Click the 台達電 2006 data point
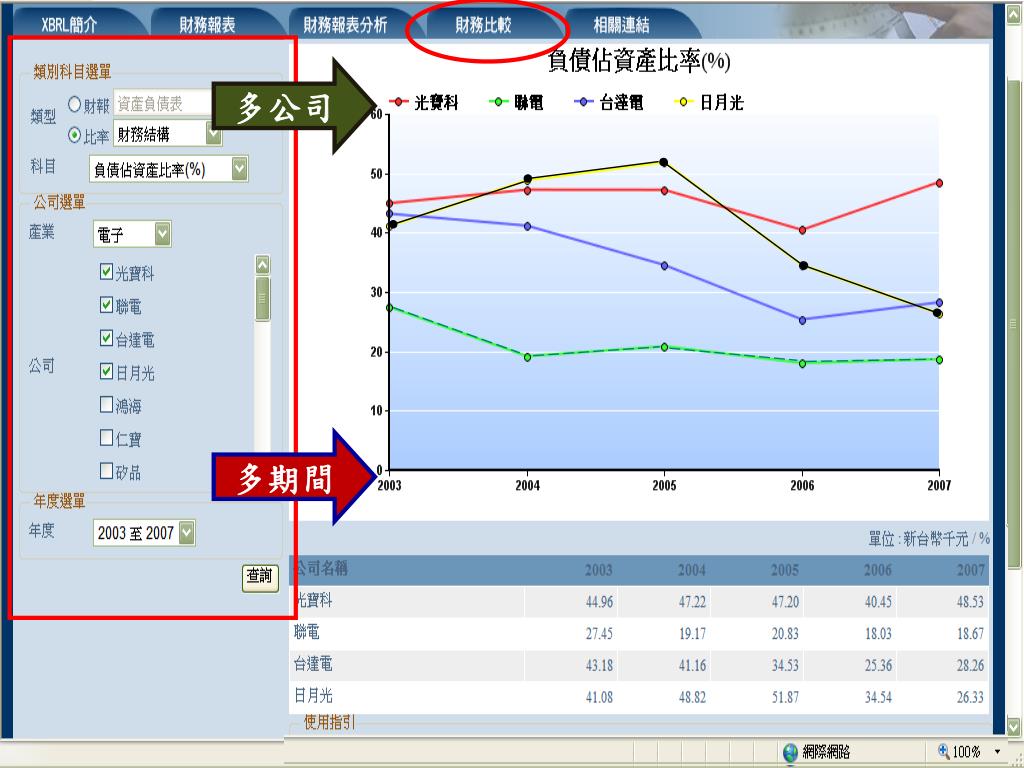 pyautogui.click(x=803, y=321)
